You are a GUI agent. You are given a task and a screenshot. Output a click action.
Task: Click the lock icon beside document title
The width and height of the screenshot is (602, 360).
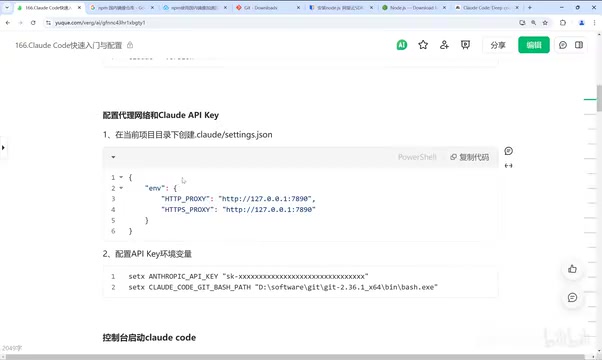click(130, 45)
